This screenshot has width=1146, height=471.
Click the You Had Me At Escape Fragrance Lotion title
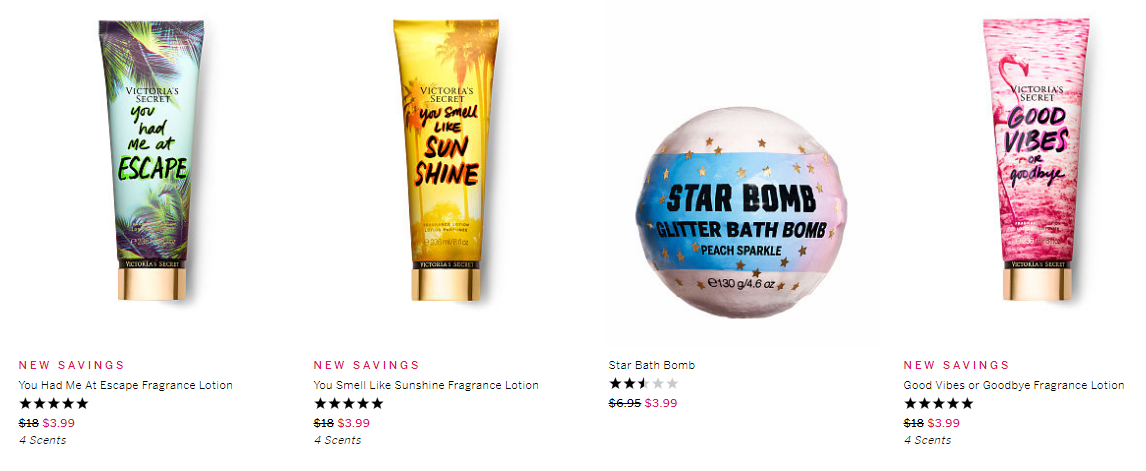pos(126,385)
